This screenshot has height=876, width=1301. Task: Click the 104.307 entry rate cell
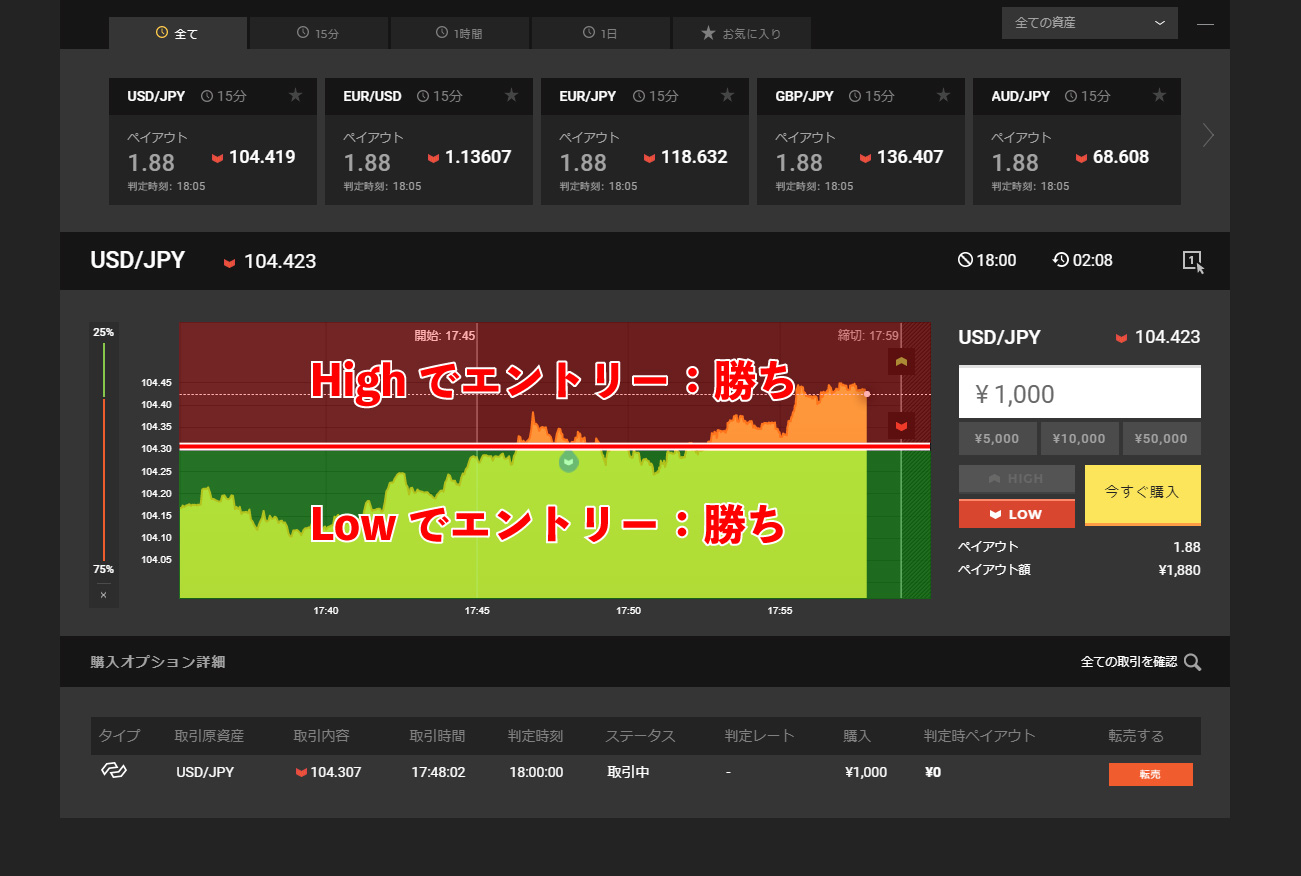(x=329, y=772)
